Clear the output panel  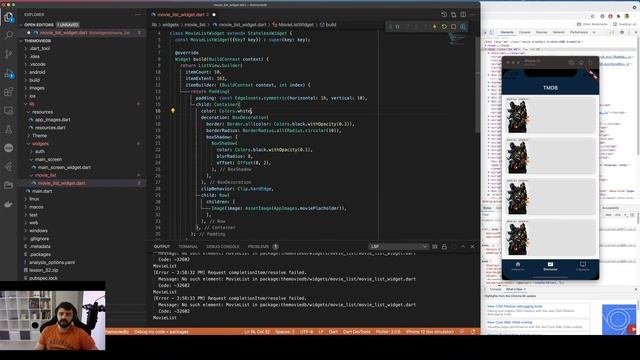tap(435, 247)
